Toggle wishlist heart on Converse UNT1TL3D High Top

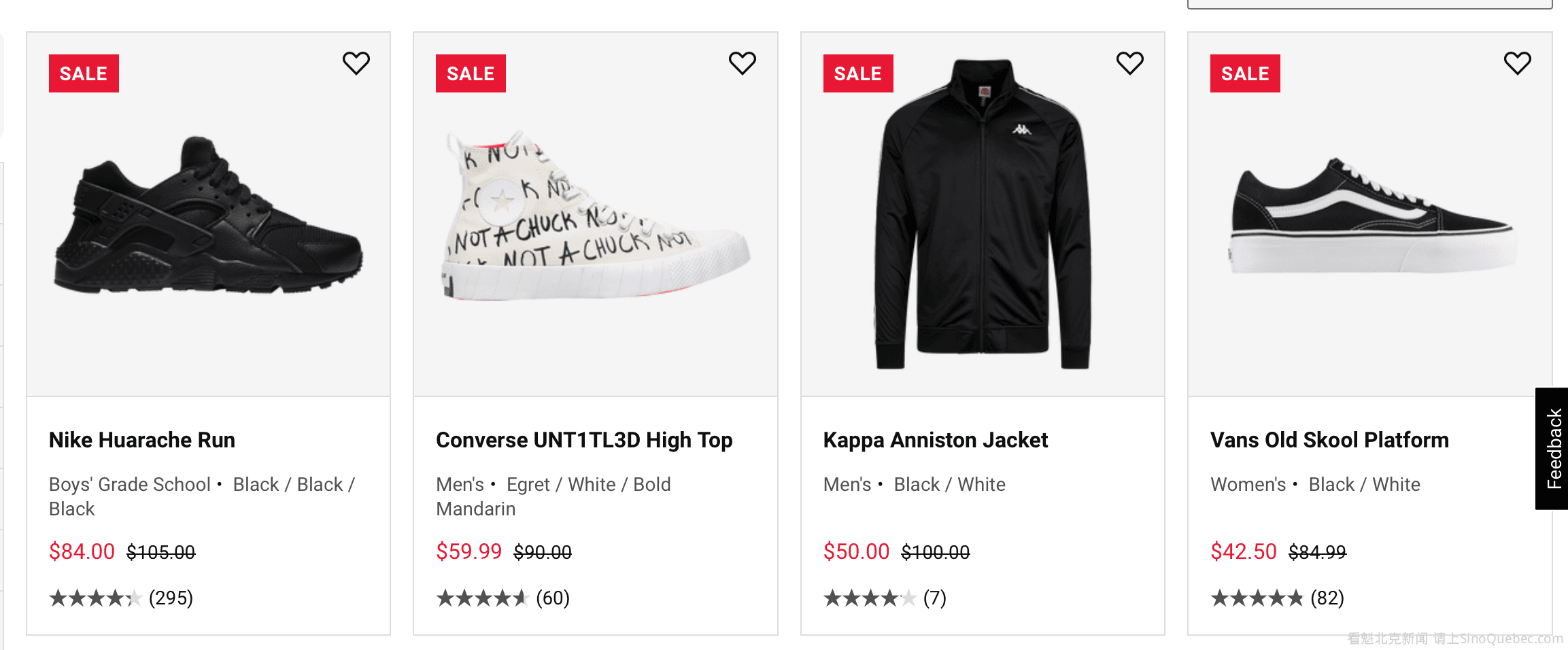tap(742, 63)
